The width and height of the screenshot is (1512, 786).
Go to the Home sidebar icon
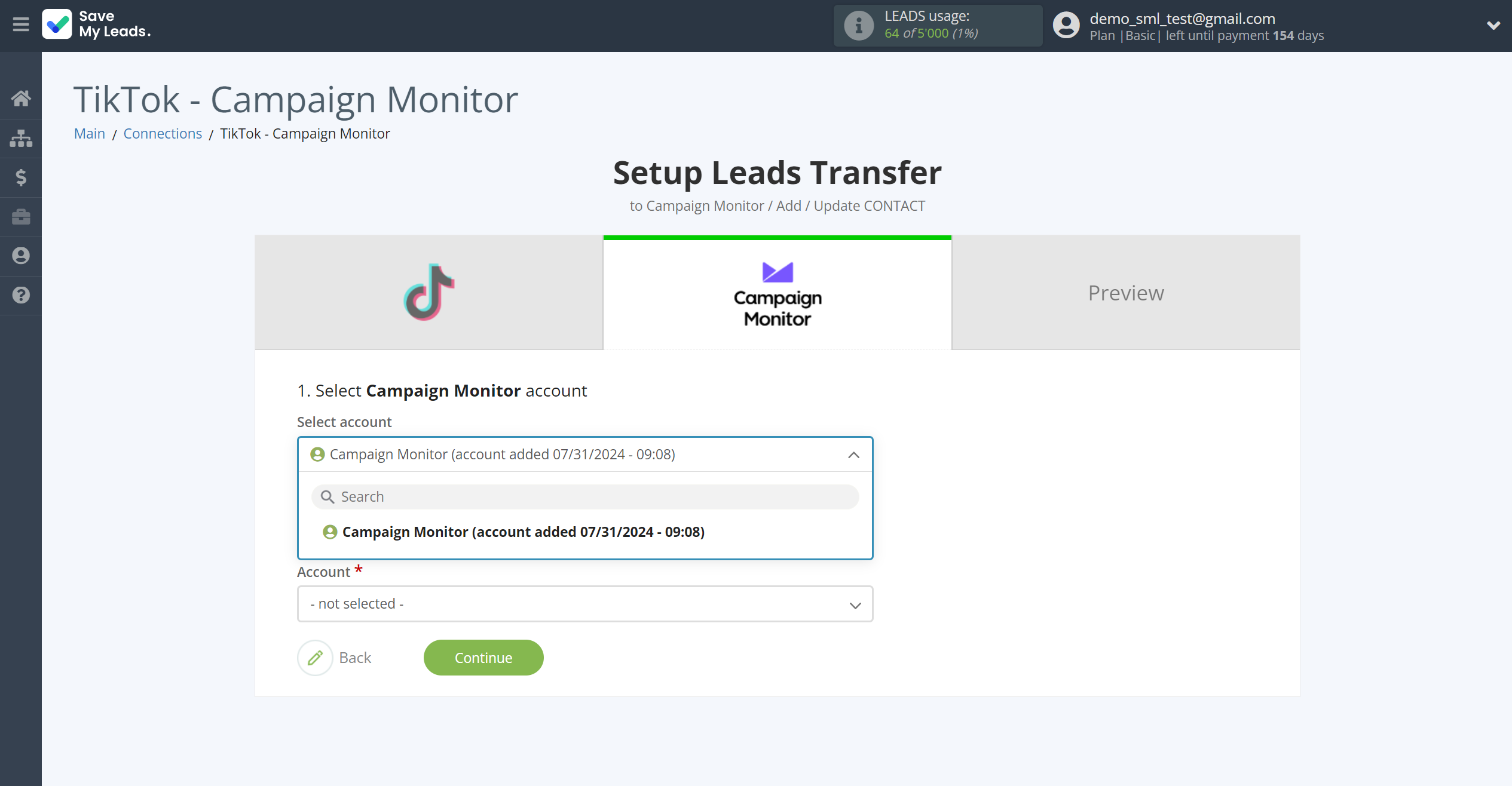coord(21,98)
